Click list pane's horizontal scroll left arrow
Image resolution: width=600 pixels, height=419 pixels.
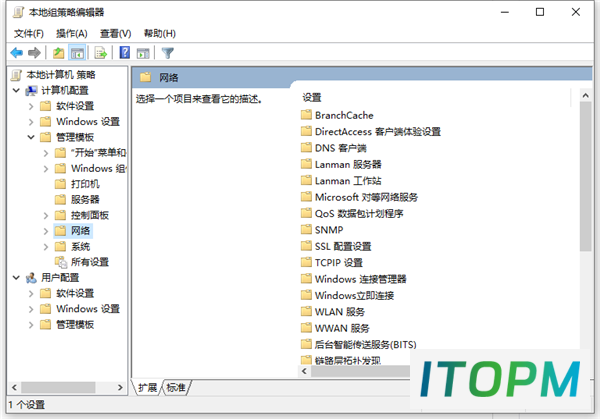tap(304, 371)
